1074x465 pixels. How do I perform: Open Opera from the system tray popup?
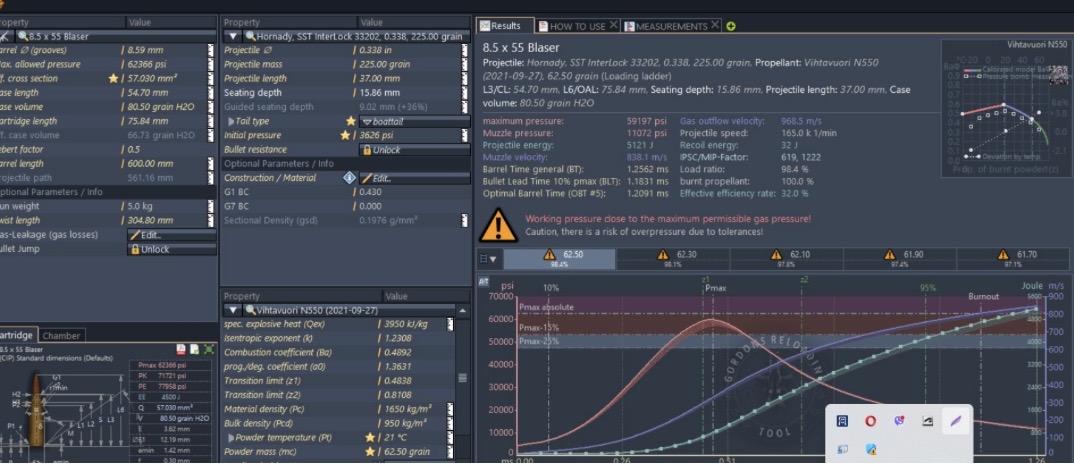tap(870, 421)
